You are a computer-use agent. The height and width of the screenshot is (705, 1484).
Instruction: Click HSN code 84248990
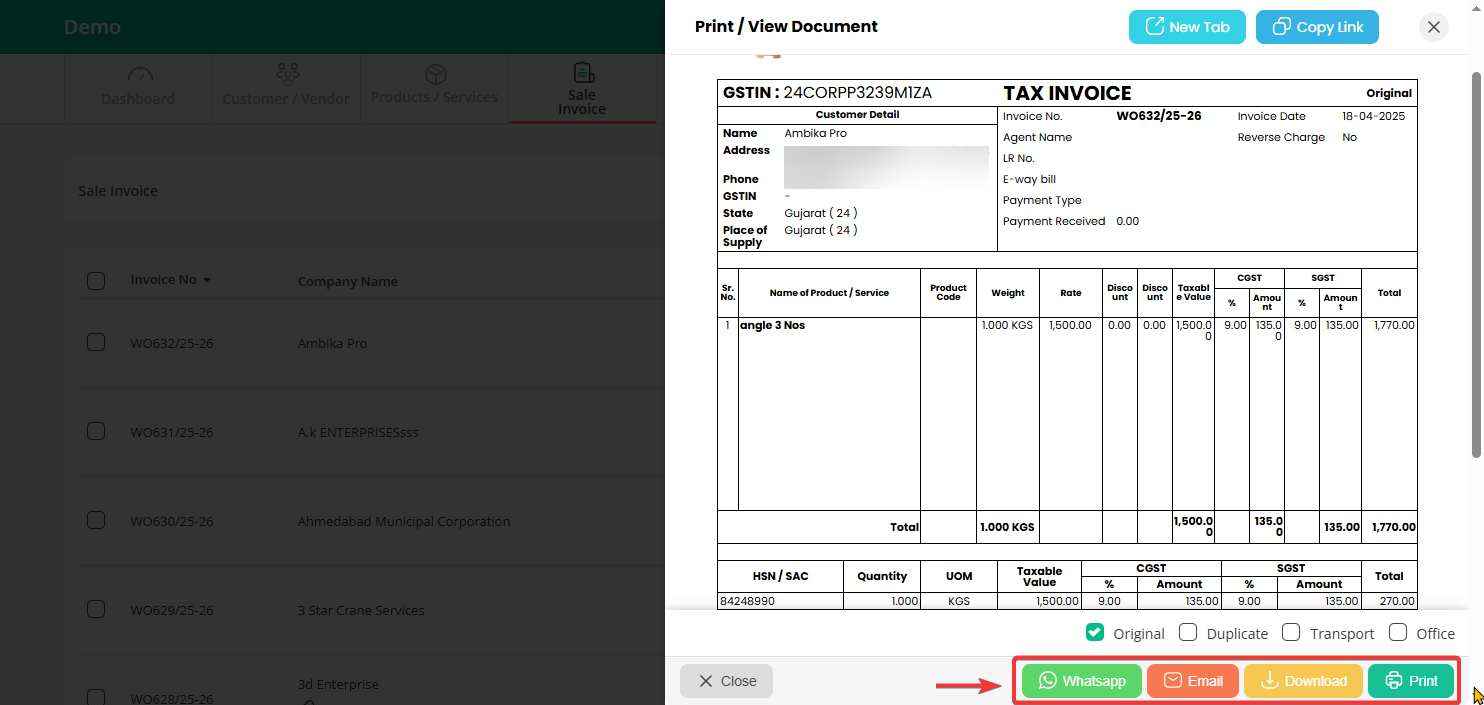tap(747, 601)
